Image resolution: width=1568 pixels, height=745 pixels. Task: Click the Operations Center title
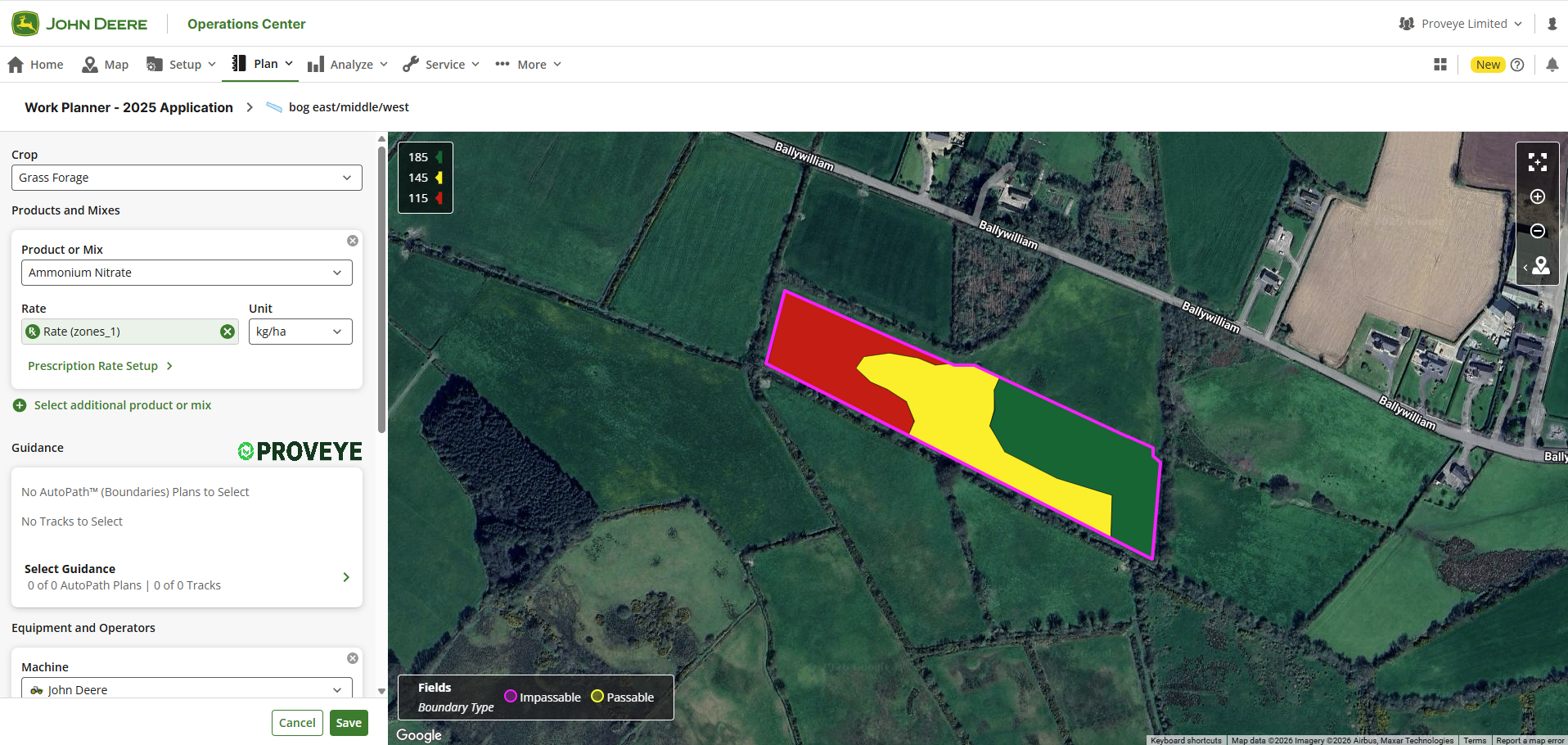pos(246,24)
